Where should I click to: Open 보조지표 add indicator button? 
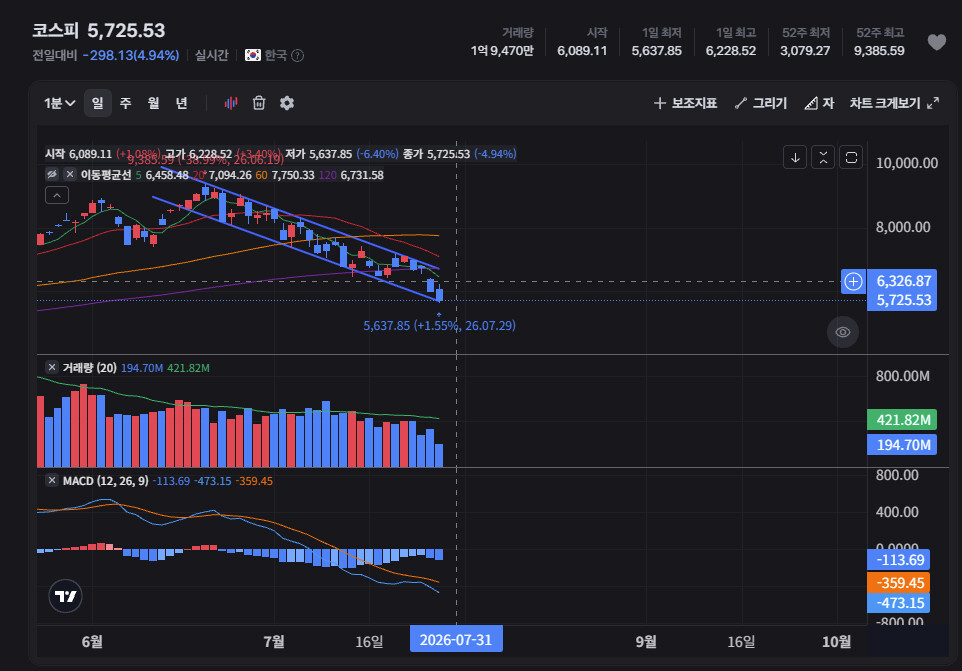[x=685, y=103]
